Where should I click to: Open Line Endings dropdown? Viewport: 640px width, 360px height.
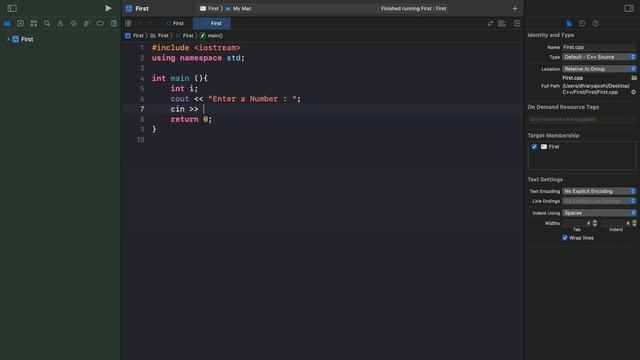click(x=599, y=201)
